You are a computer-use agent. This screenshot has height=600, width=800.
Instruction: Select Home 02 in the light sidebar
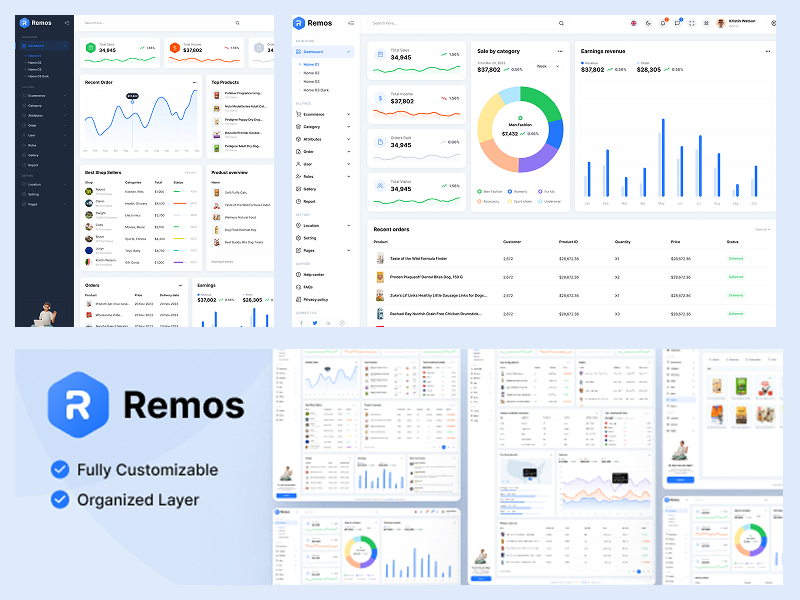[311, 73]
